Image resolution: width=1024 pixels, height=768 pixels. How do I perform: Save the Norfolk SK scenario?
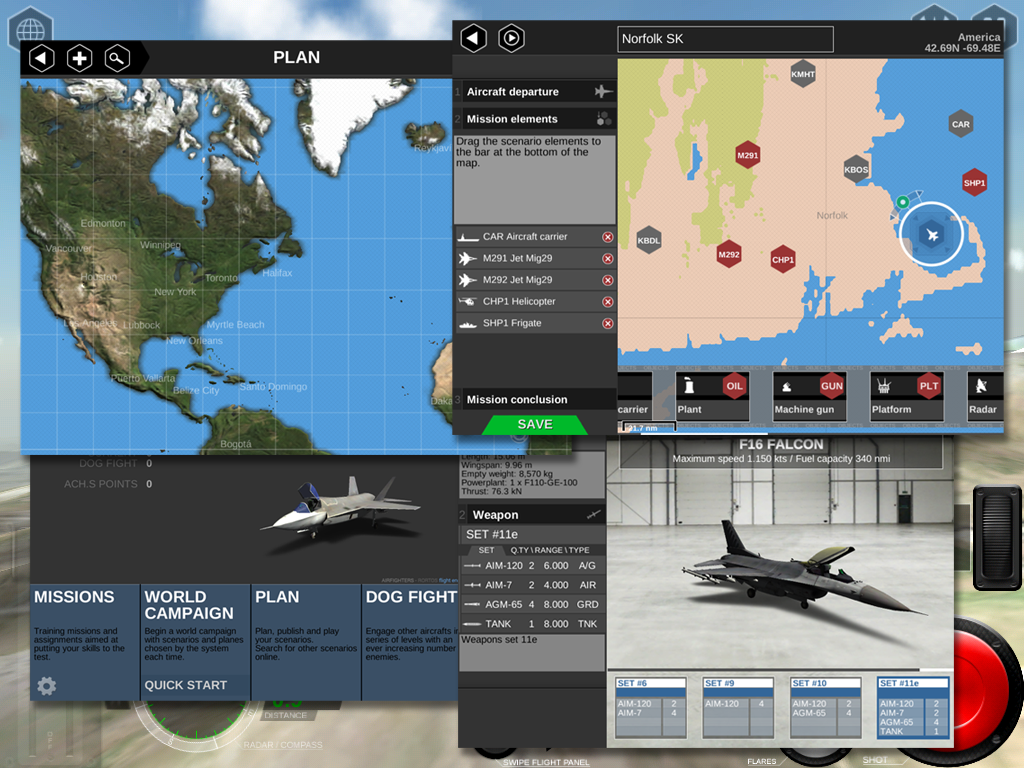[x=535, y=424]
